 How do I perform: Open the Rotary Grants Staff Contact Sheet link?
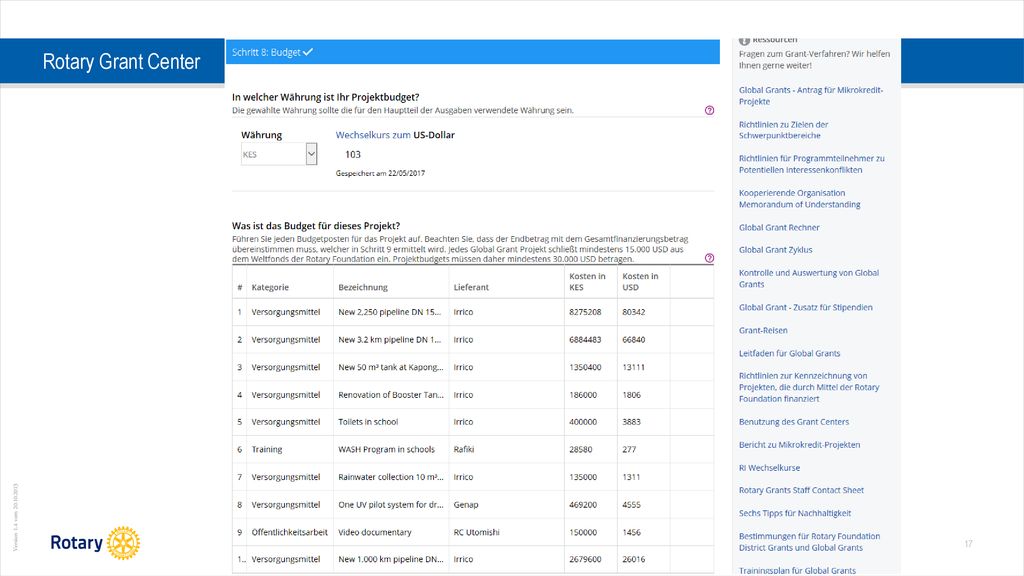(x=801, y=490)
